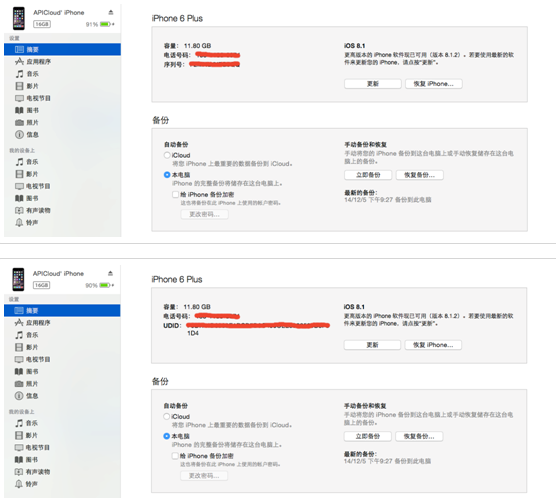This screenshot has height=502, width=556.
Task: Open 电视节目 under 我的设备上 in upper sidebar
Action: click(x=33, y=186)
